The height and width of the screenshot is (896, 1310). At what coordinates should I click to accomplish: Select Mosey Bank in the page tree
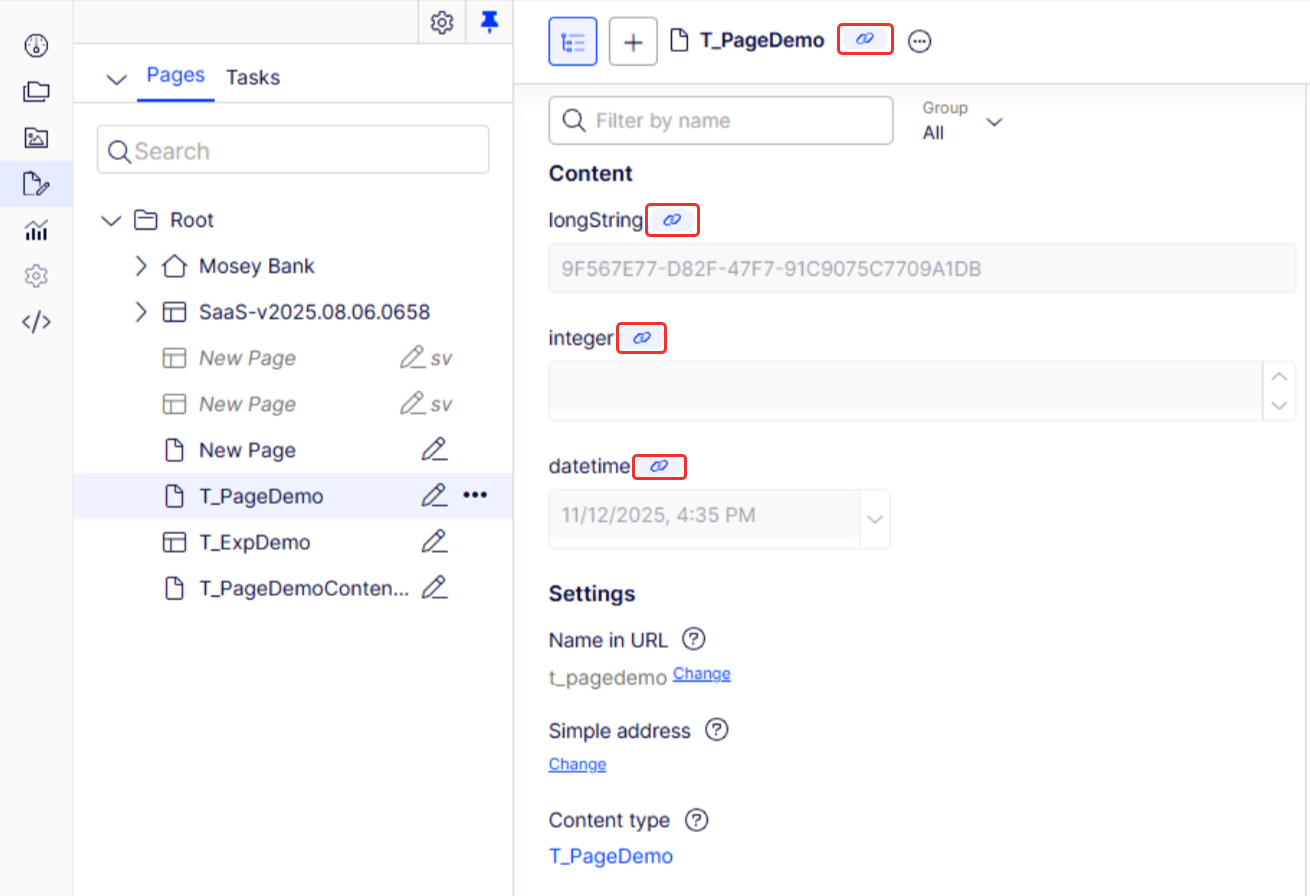coord(257,266)
